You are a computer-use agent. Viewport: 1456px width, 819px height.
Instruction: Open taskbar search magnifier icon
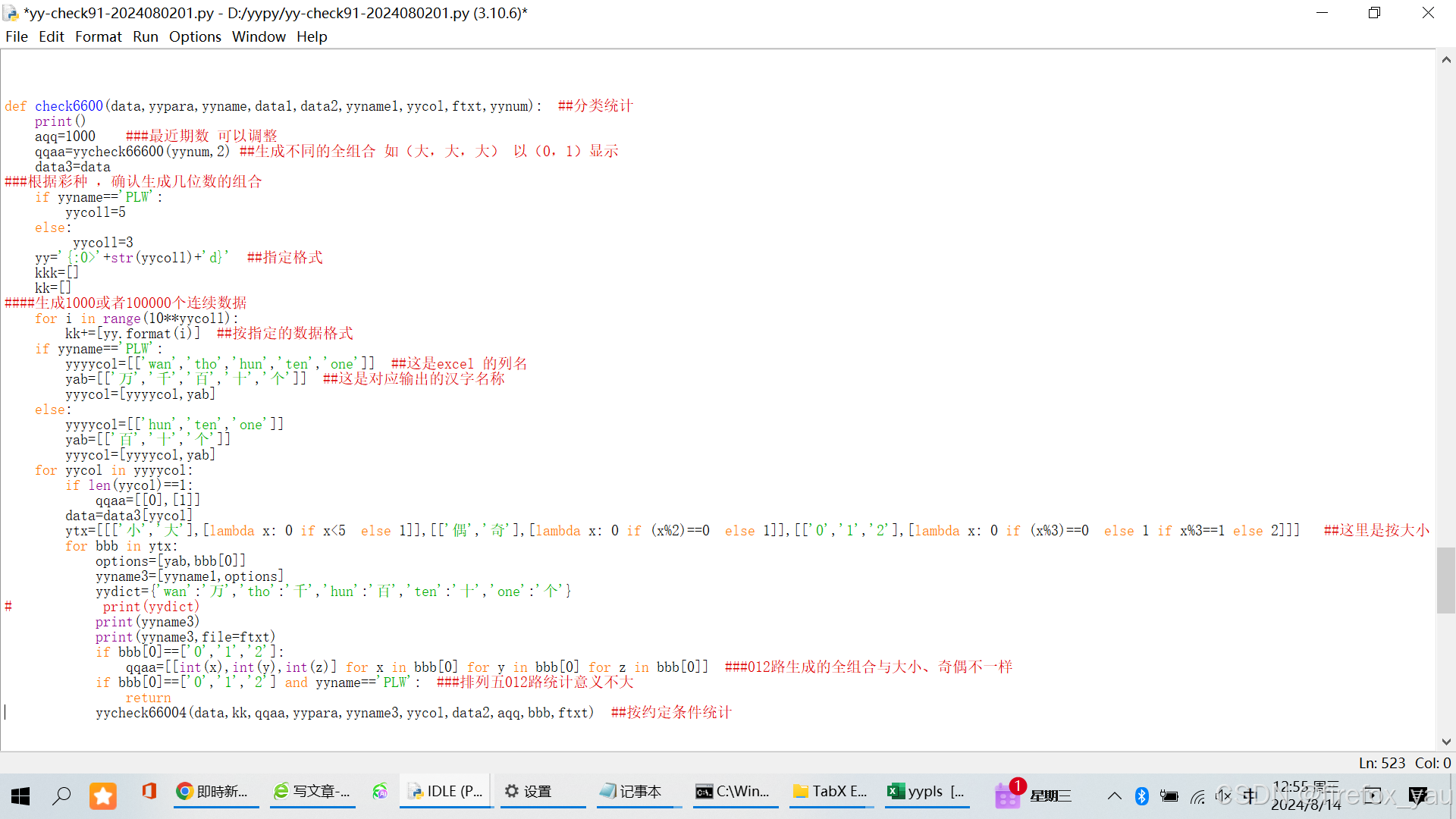(x=61, y=795)
